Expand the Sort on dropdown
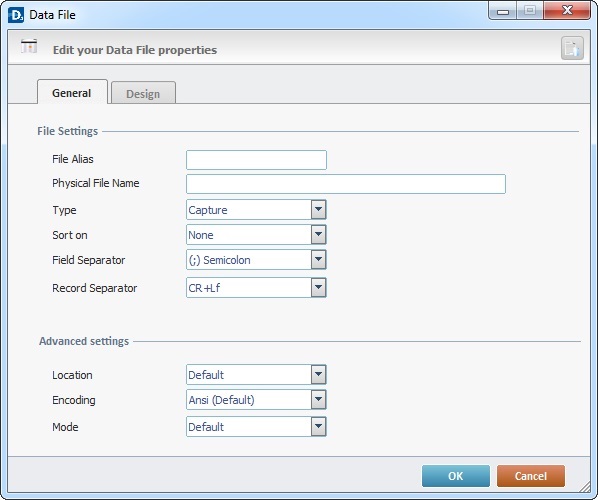 [318, 235]
